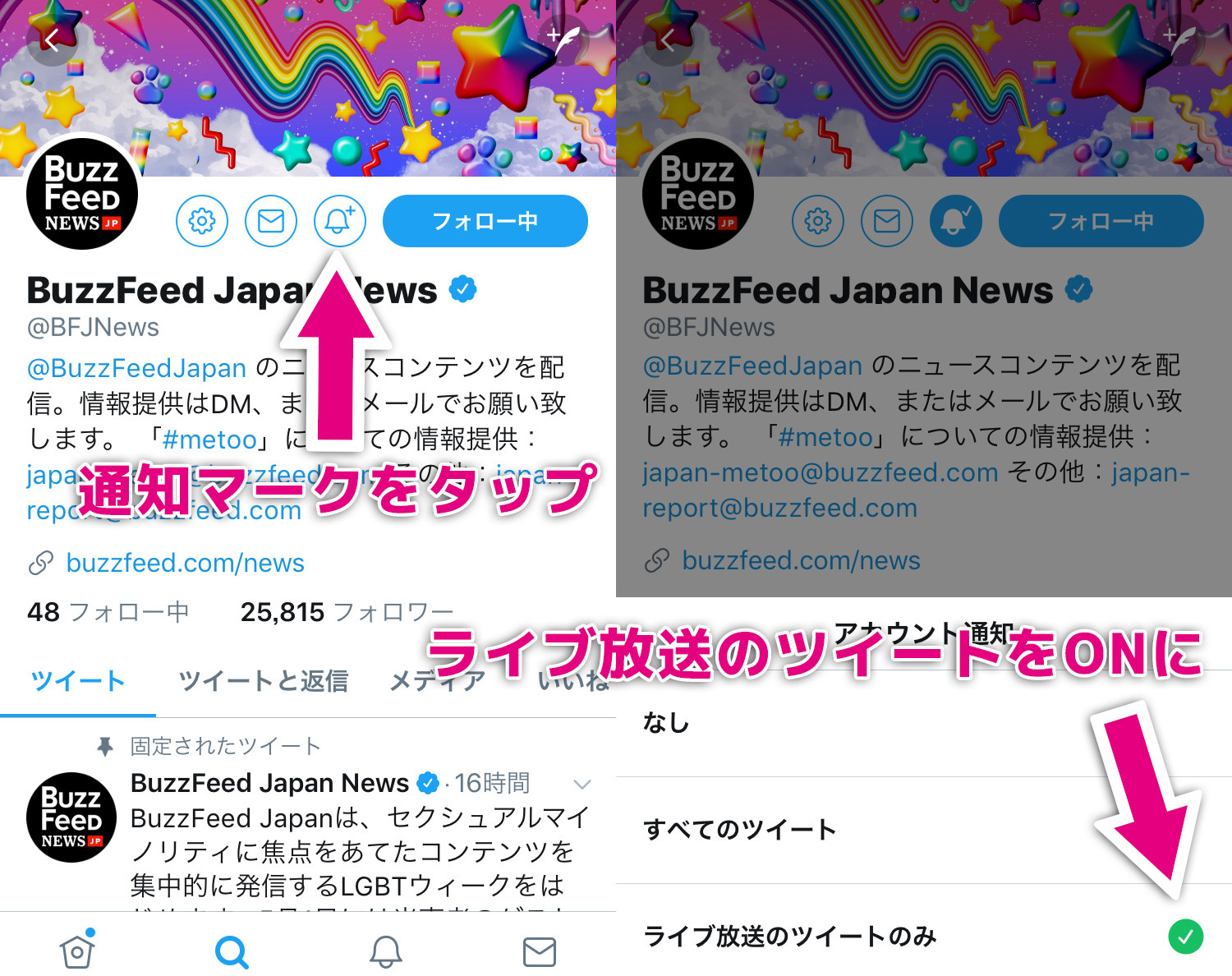The image size is (1232, 976).
Task: Open Search magnifier in bottom bar
Action: coord(232,952)
